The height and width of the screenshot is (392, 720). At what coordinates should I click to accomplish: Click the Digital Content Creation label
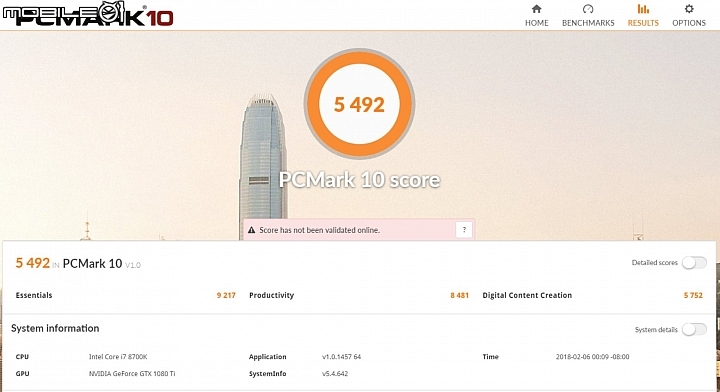[527, 295]
